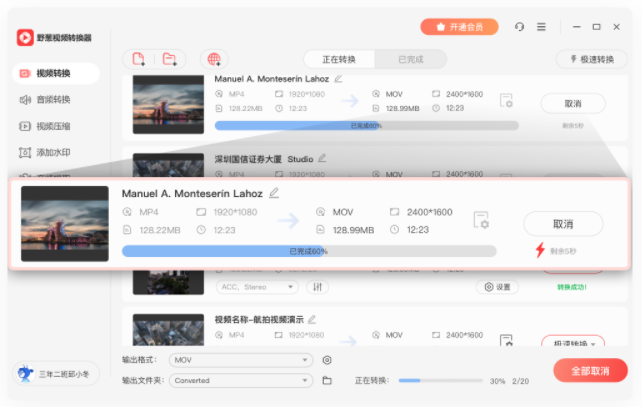Rename 深圳国信证券大厦 Studio with pencil icon
The width and height of the screenshot is (642, 407).
click(x=322, y=158)
